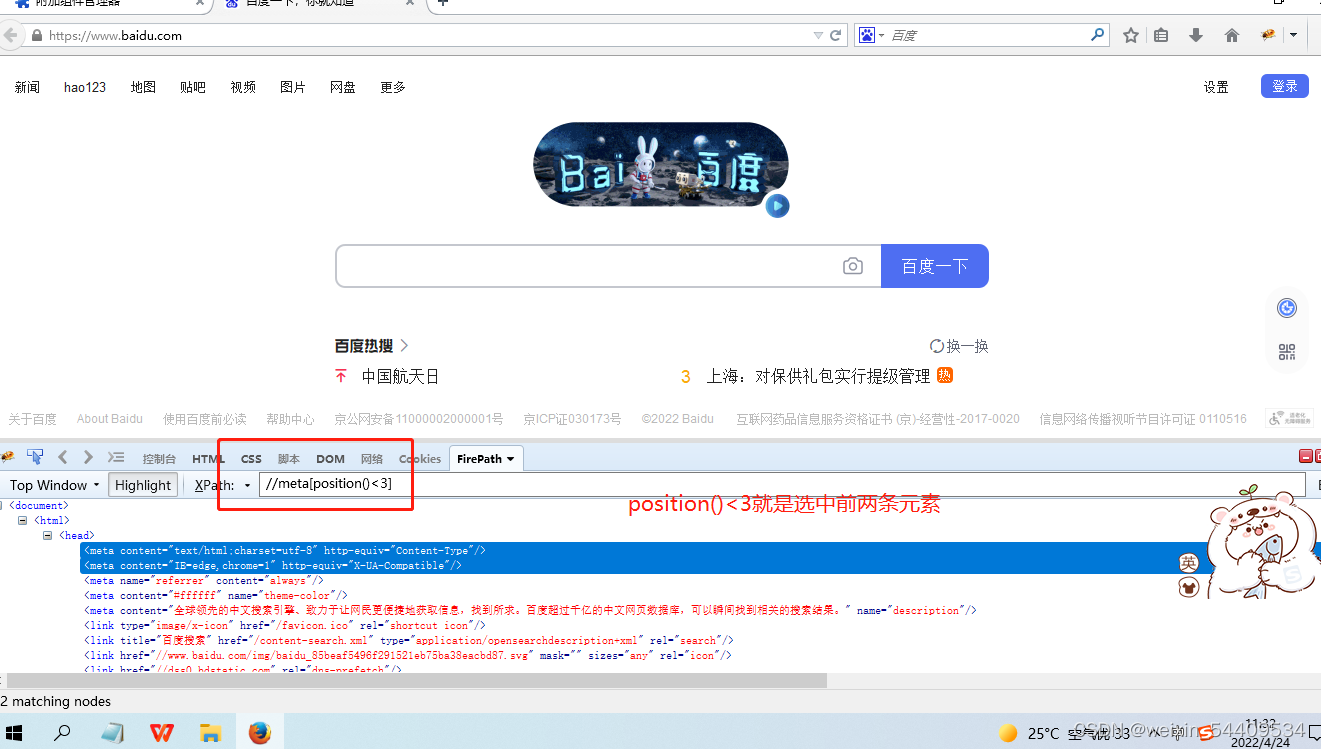This screenshot has height=749, width=1321.
Task: Go back with the Firebug left arrow
Action: (62, 457)
